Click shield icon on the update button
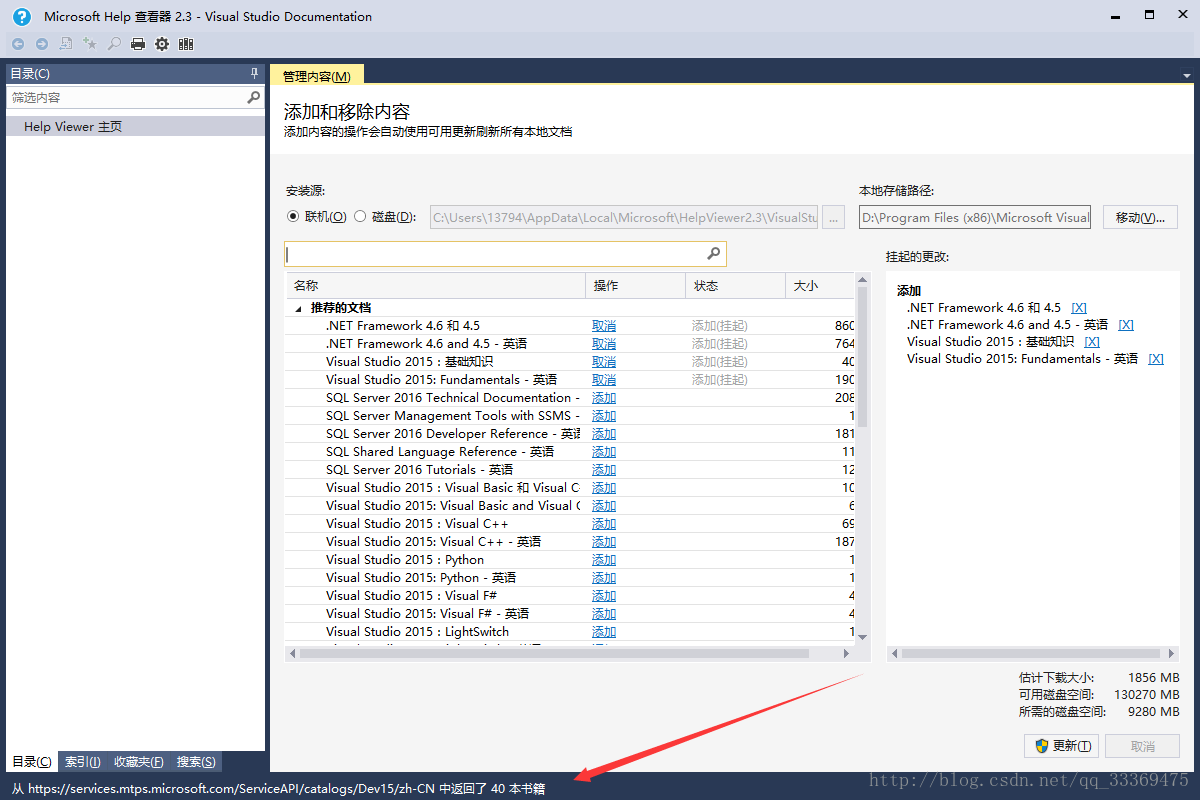 click(x=1041, y=745)
